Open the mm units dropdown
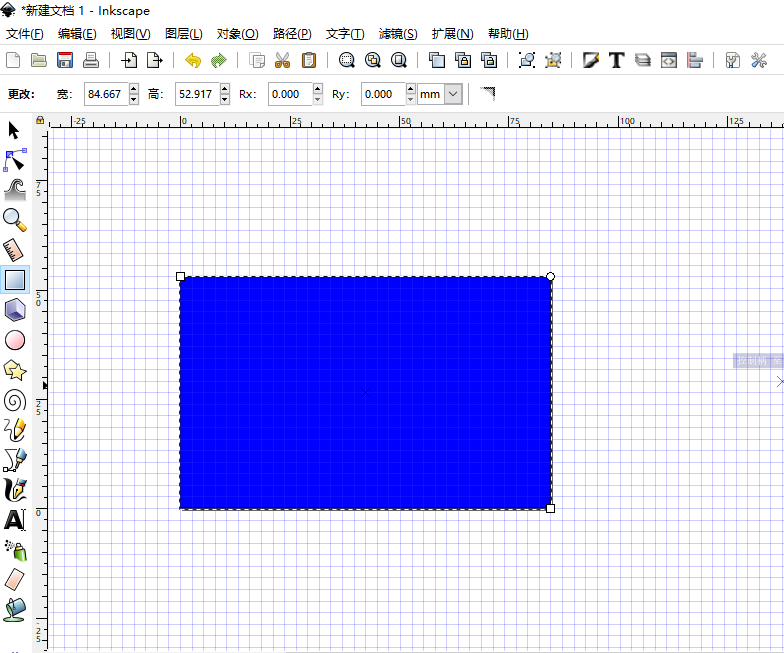This screenshot has height=653, width=784. click(x=453, y=94)
